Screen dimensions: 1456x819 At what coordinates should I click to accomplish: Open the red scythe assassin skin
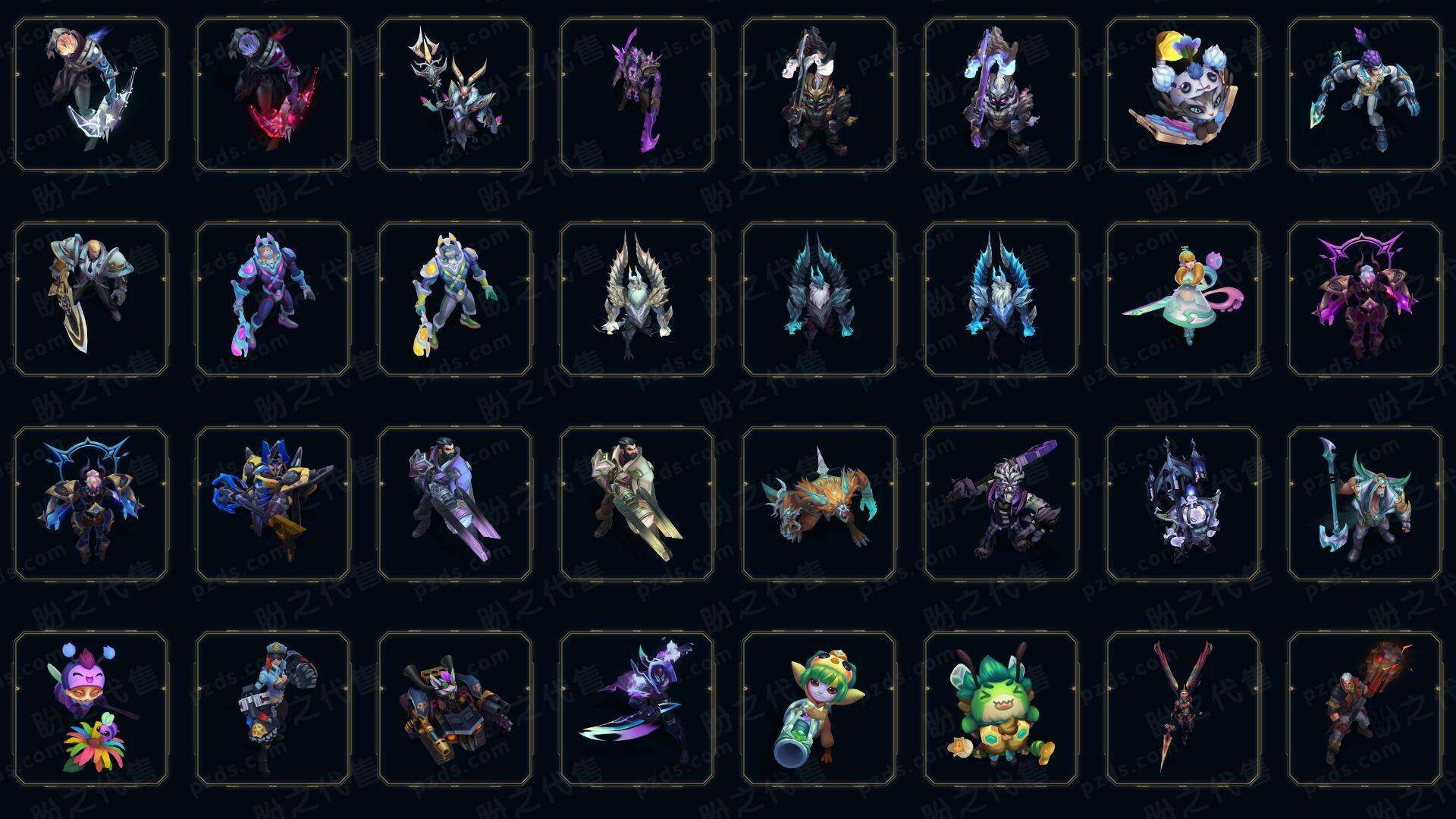tap(273, 94)
